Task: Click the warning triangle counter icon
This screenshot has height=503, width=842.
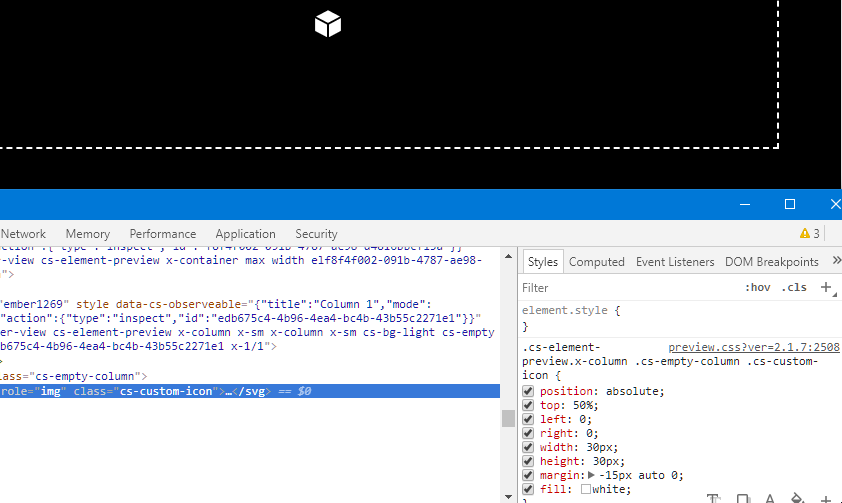Action: [805, 234]
